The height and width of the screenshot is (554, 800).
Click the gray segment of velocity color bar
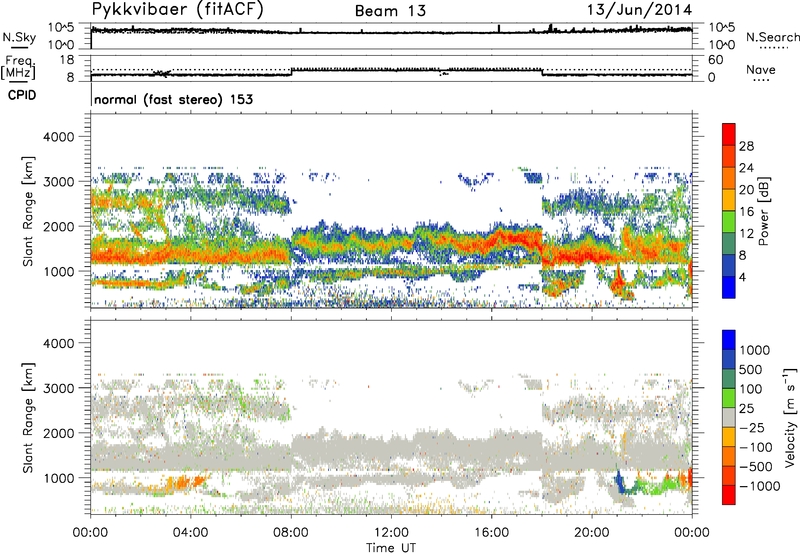point(729,418)
